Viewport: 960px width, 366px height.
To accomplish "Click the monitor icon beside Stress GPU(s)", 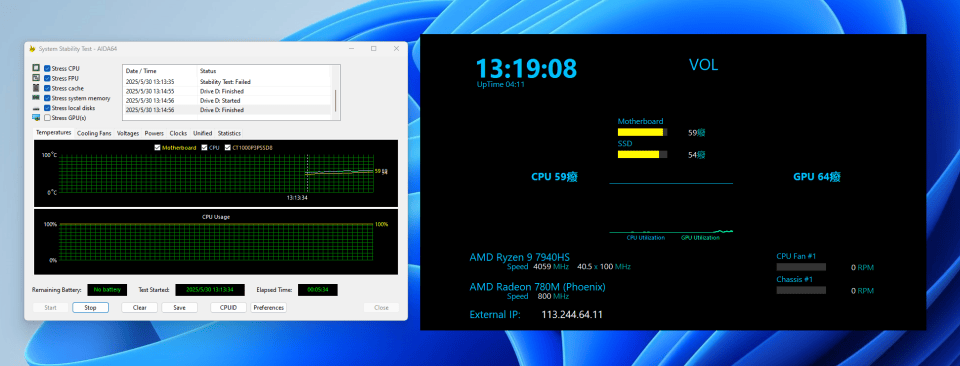I will click(x=36, y=118).
